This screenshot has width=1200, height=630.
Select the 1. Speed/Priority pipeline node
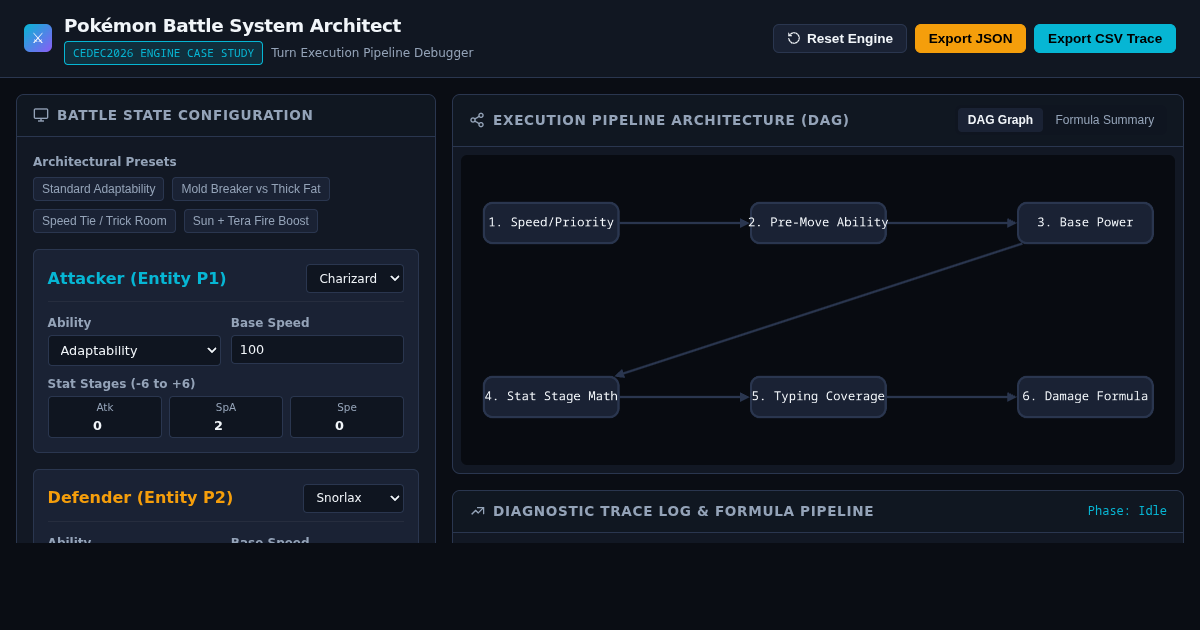(551, 223)
